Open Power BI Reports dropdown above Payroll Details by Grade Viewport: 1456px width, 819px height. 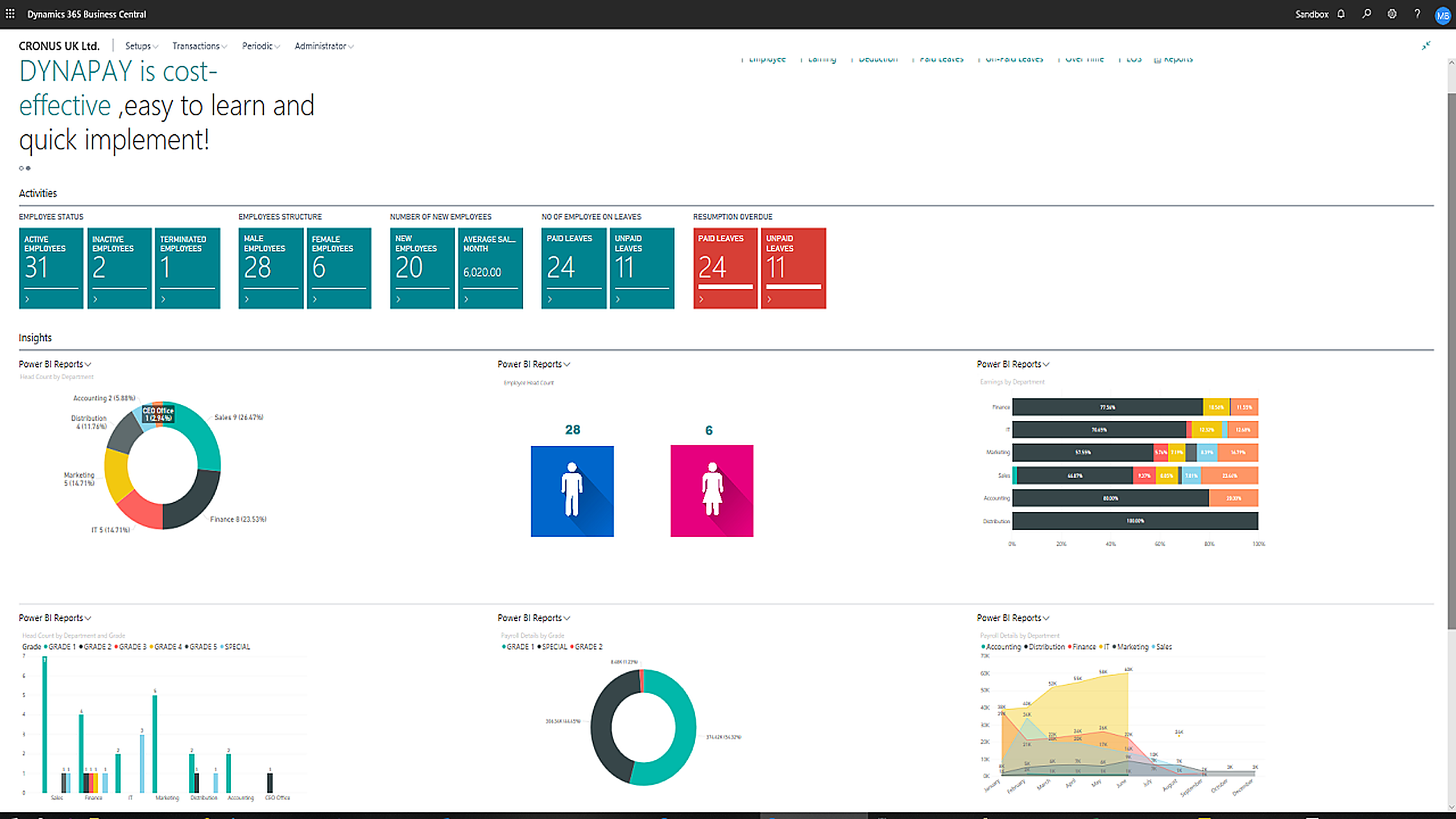[534, 618]
